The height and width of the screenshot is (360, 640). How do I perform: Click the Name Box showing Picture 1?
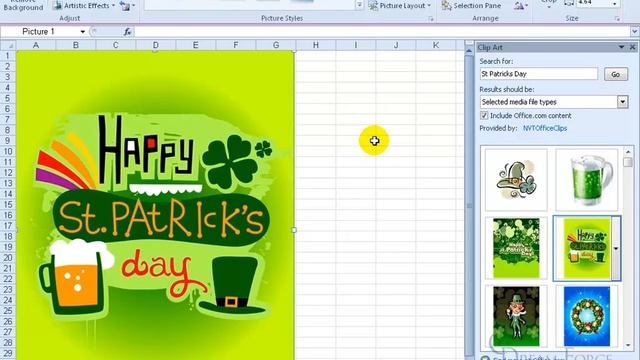[39, 31]
